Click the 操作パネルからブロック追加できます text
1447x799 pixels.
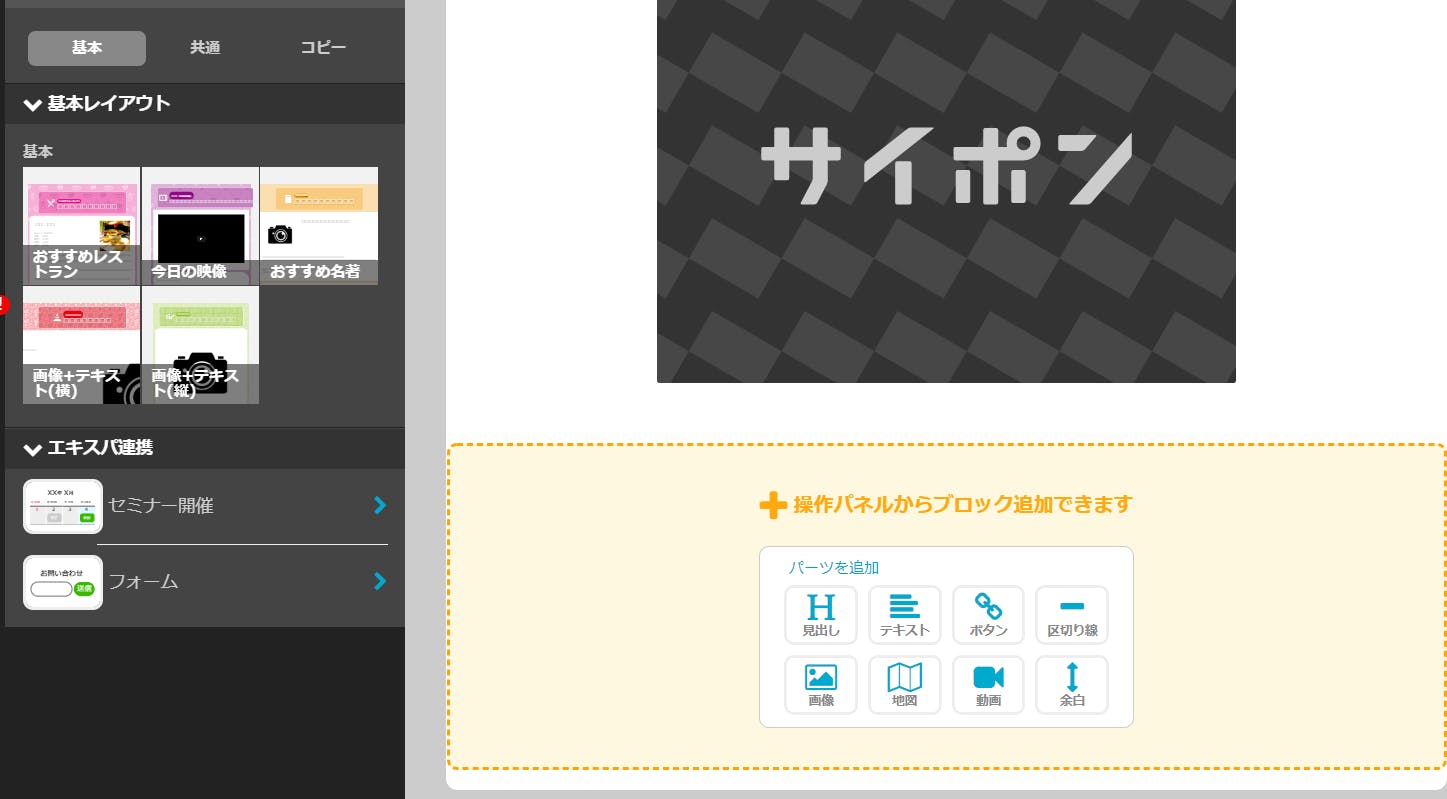pos(962,505)
